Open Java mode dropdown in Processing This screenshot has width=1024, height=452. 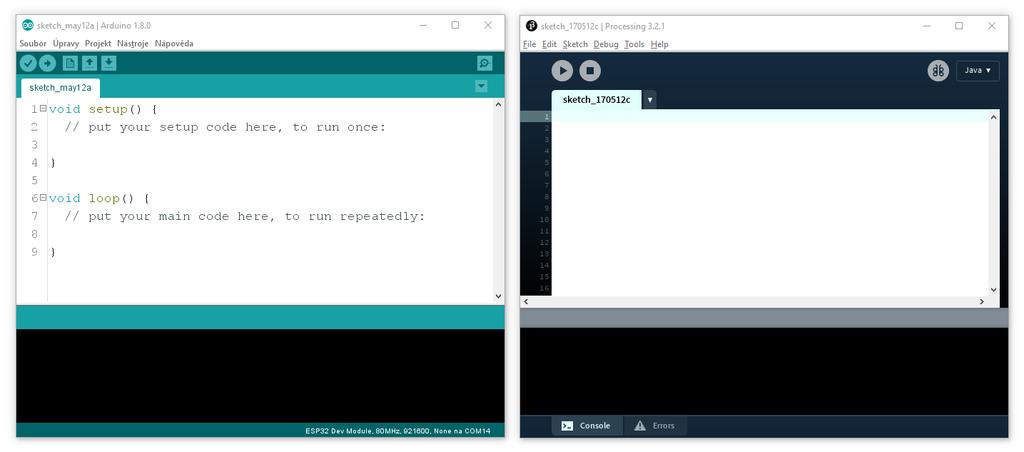coord(978,71)
